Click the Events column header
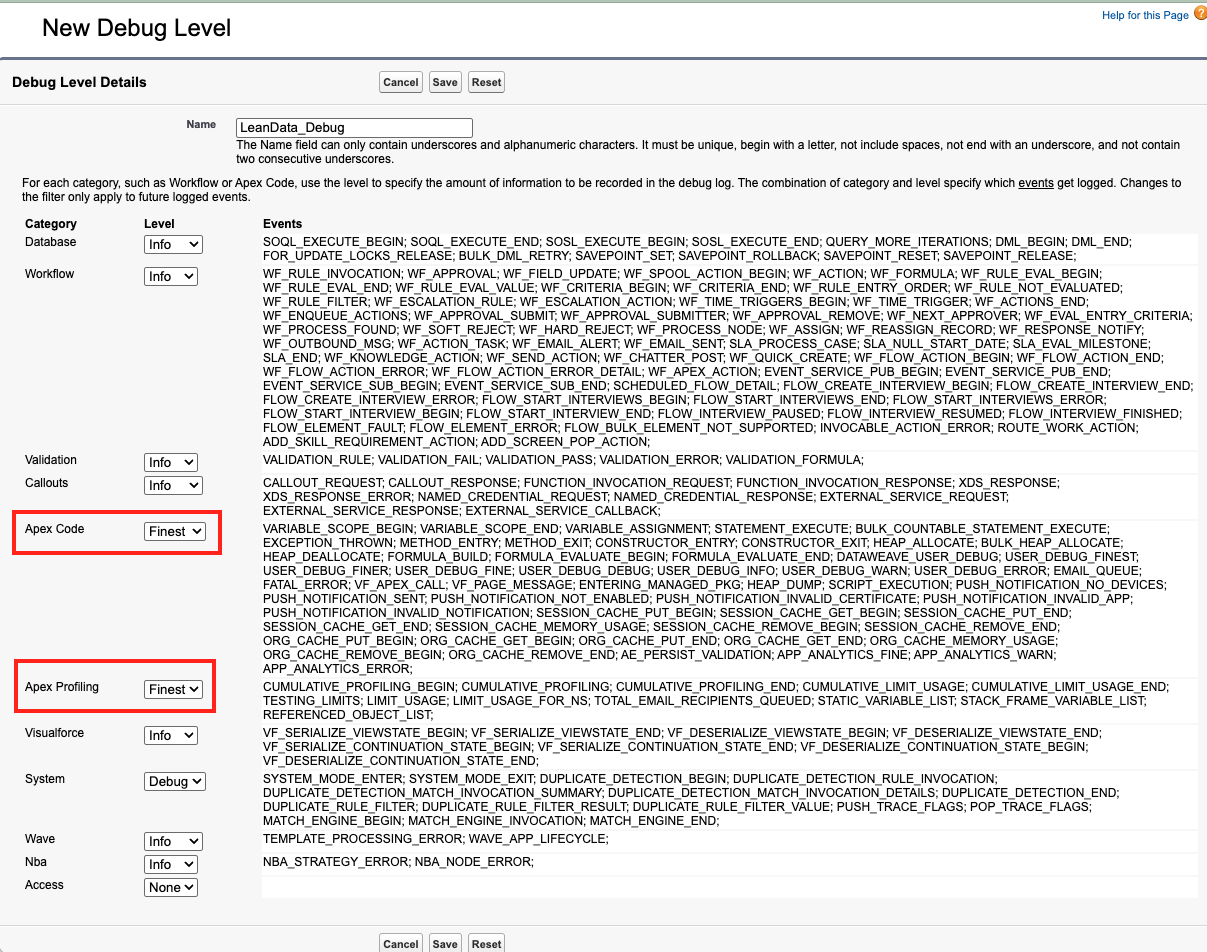 coord(283,224)
